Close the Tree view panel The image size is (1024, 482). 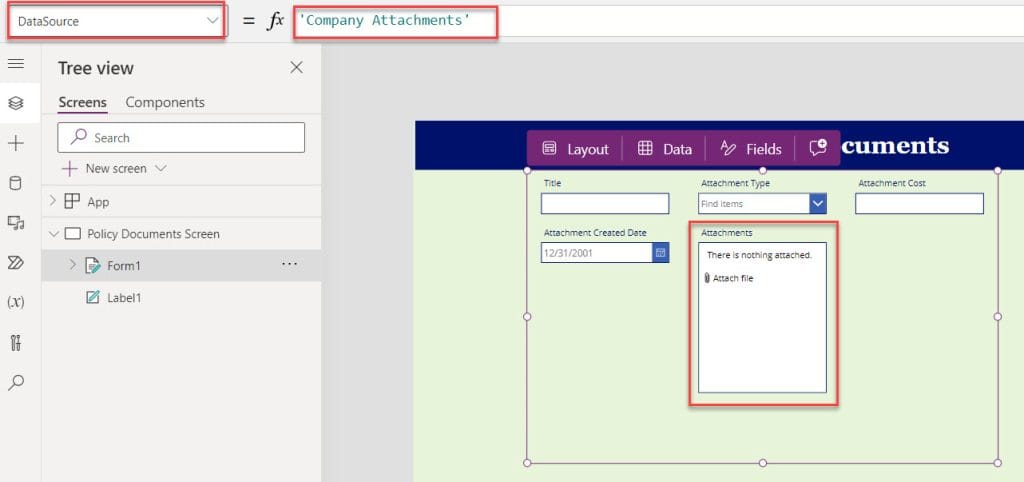click(x=296, y=67)
